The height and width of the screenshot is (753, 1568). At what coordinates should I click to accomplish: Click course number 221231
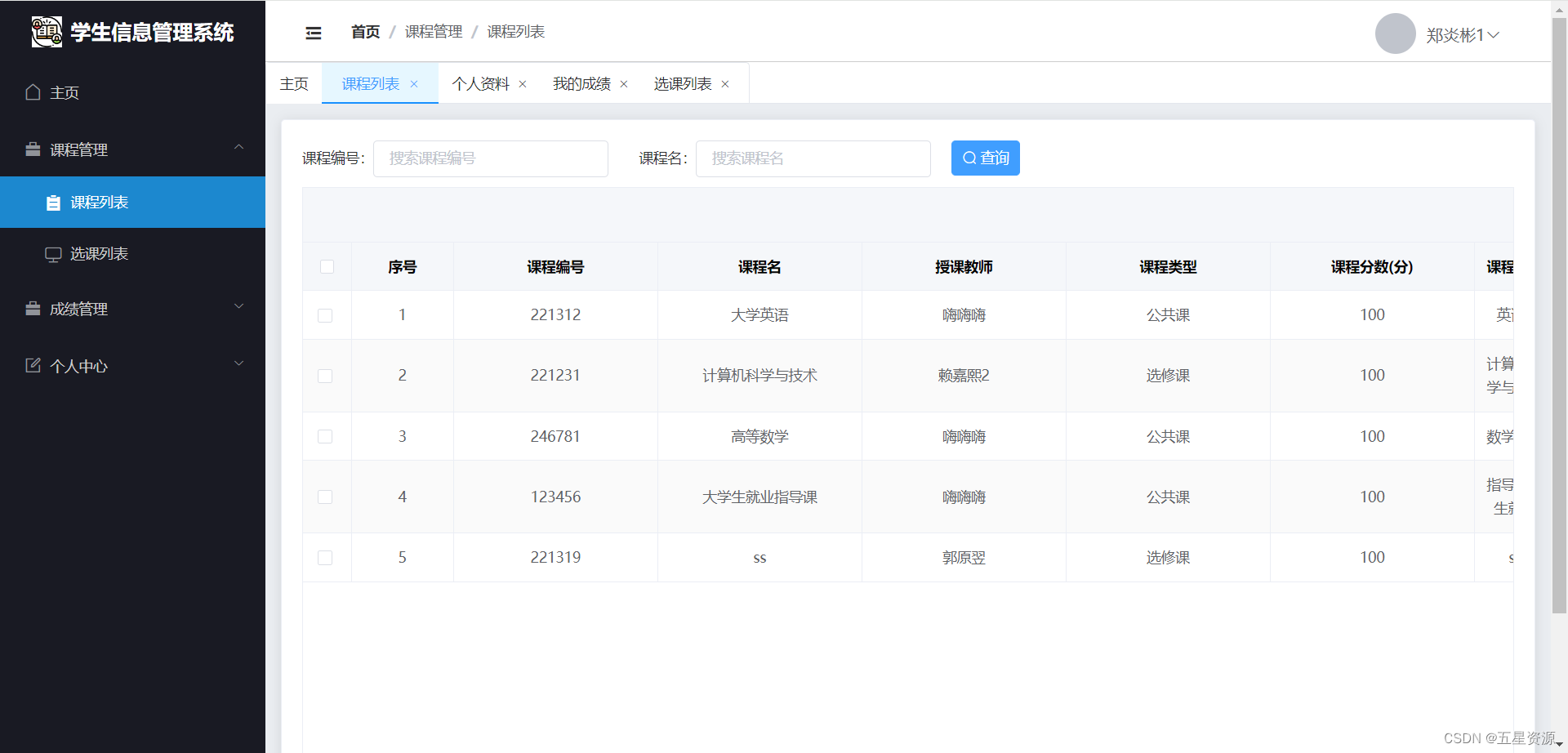point(555,376)
